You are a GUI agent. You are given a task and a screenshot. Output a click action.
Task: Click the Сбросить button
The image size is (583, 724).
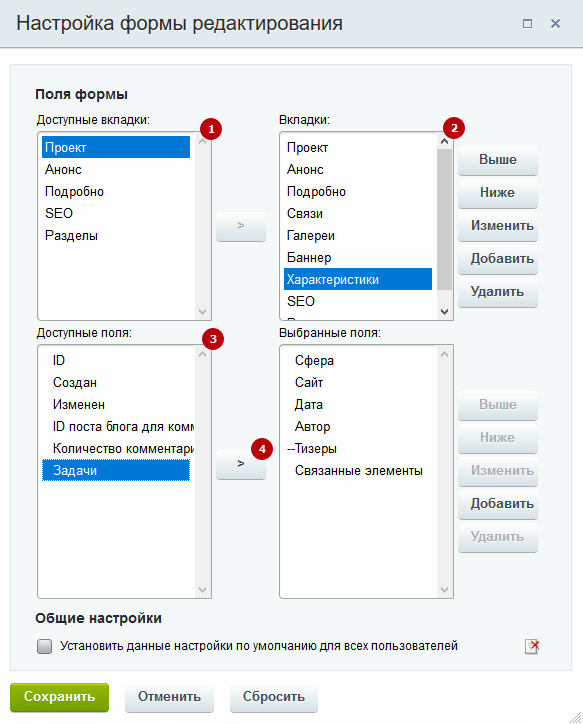(274, 697)
